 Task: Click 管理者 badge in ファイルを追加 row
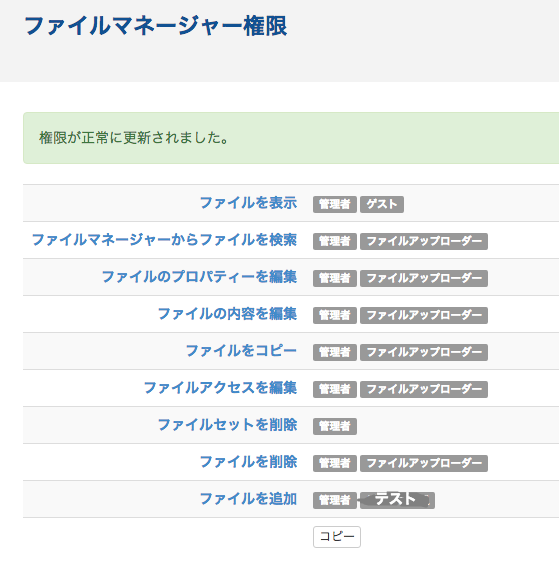click(x=335, y=500)
